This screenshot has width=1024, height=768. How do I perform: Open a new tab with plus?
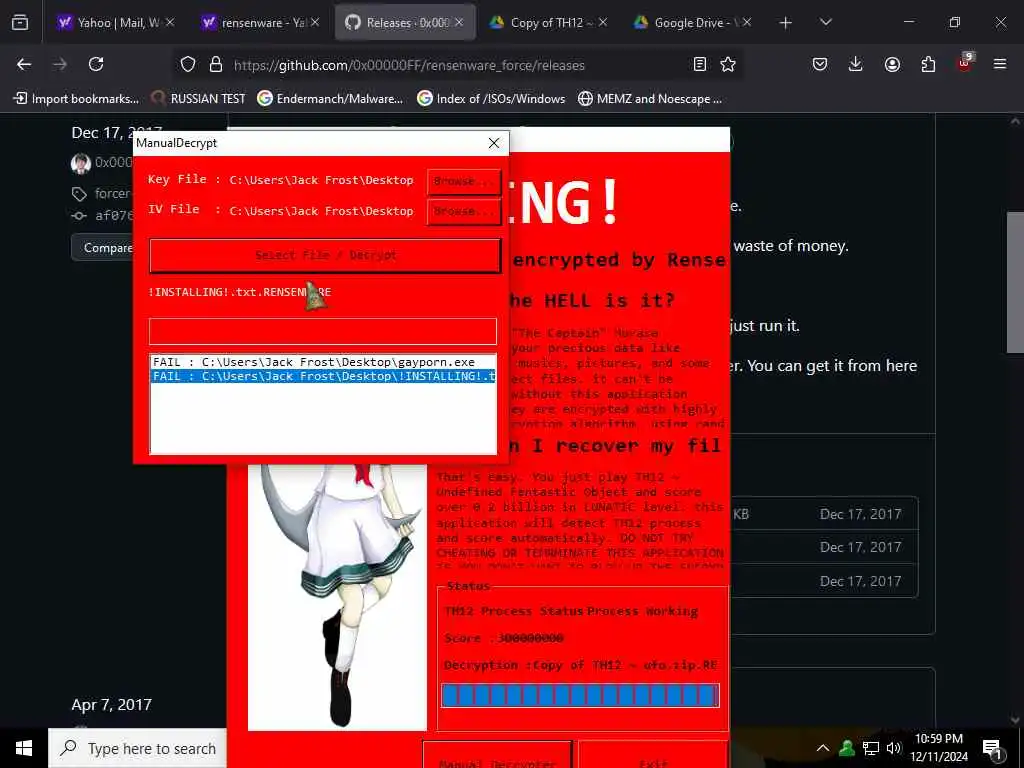click(786, 23)
